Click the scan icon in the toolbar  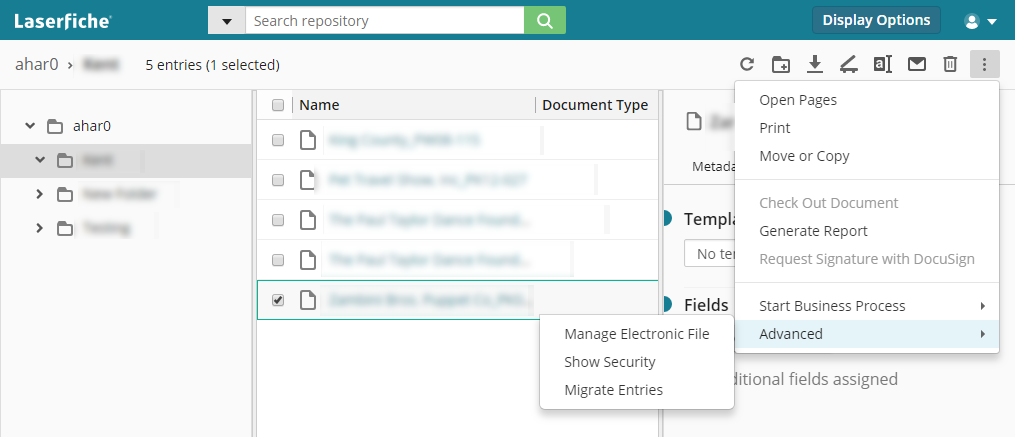pyautogui.click(x=849, y=65)
